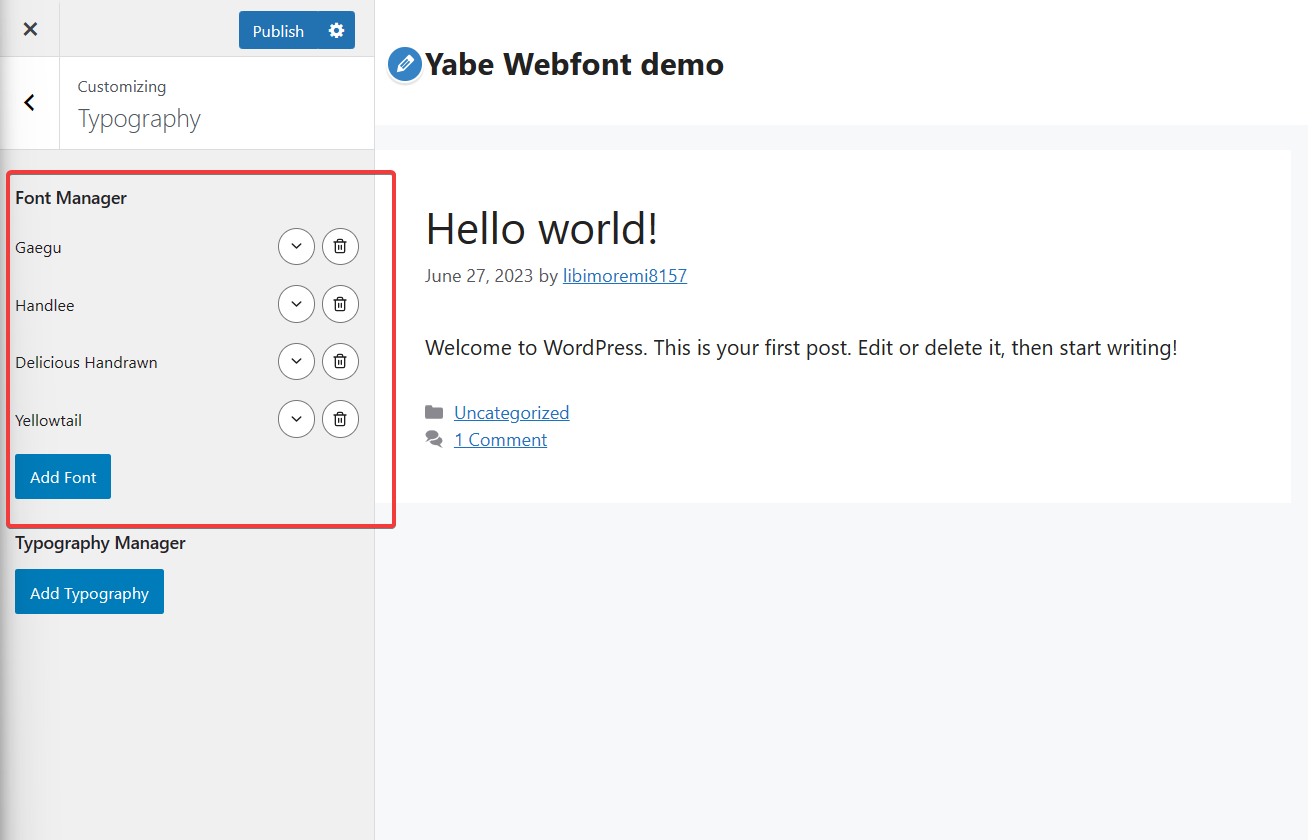Click the Add Typography button
The height and width of the screenshot is (840, 1308).
89,593
